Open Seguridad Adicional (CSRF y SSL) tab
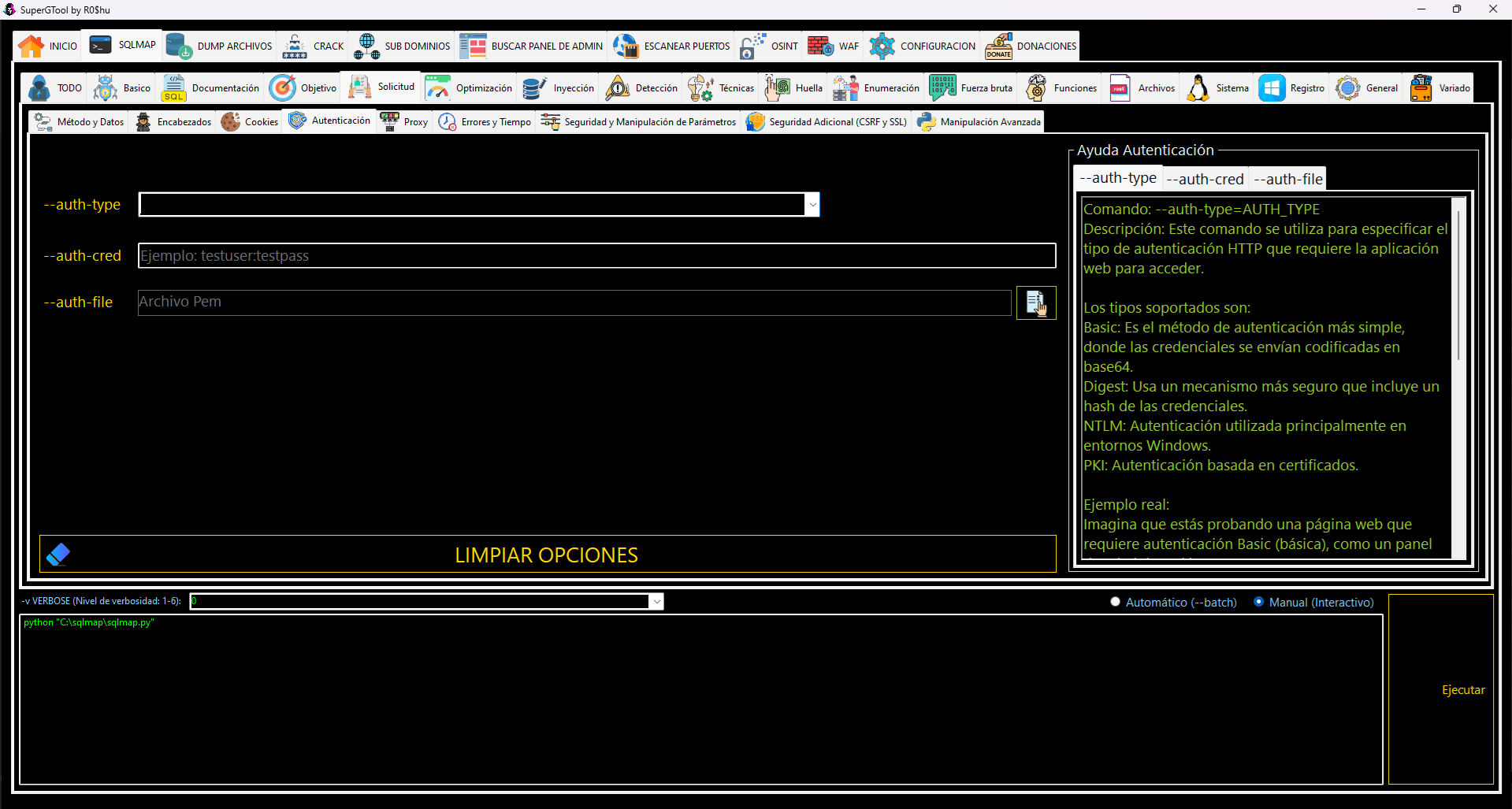The image size is (1512, 809). tap(827, 122)
